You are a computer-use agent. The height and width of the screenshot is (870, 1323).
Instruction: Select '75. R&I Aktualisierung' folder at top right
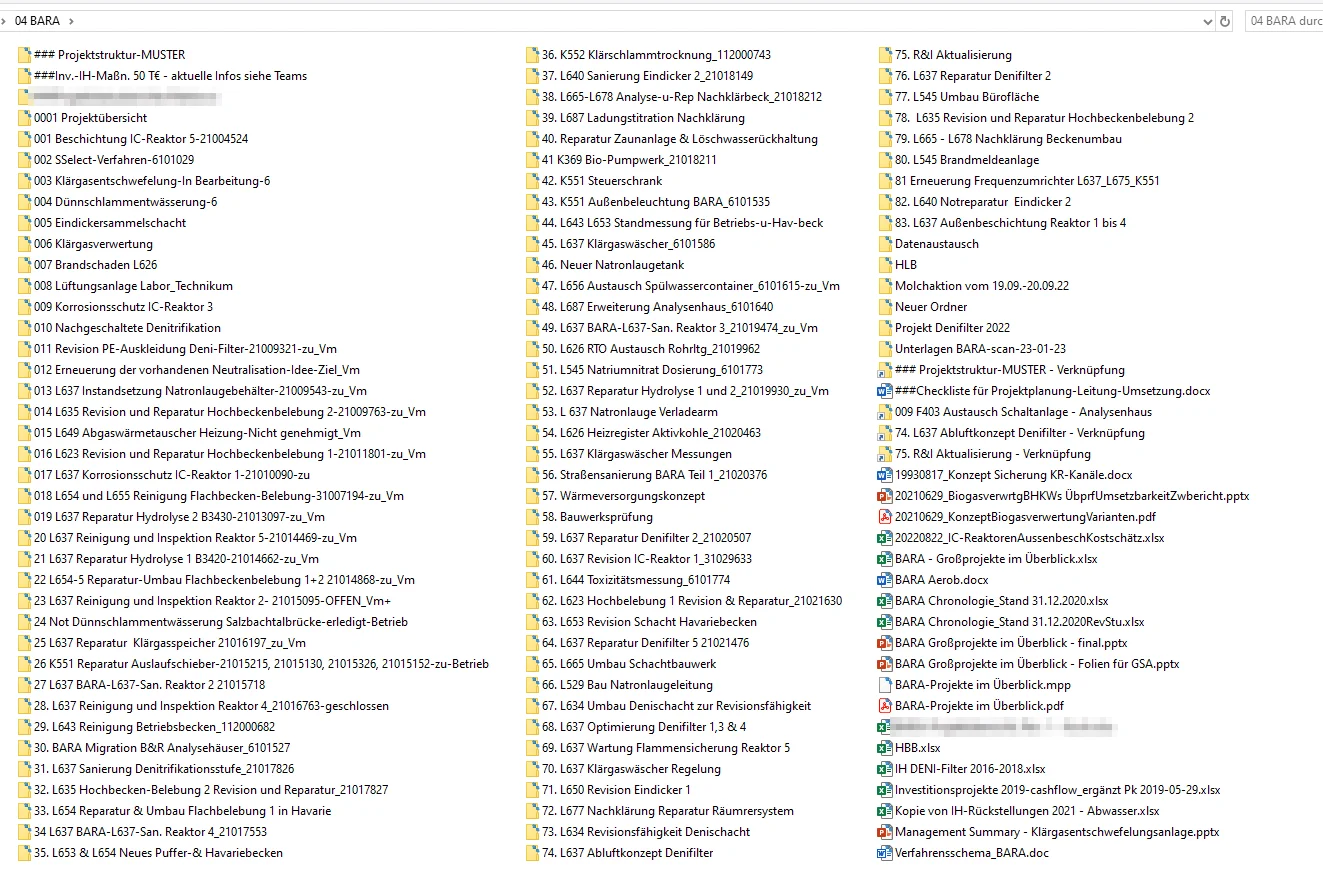tap(953, 55)
